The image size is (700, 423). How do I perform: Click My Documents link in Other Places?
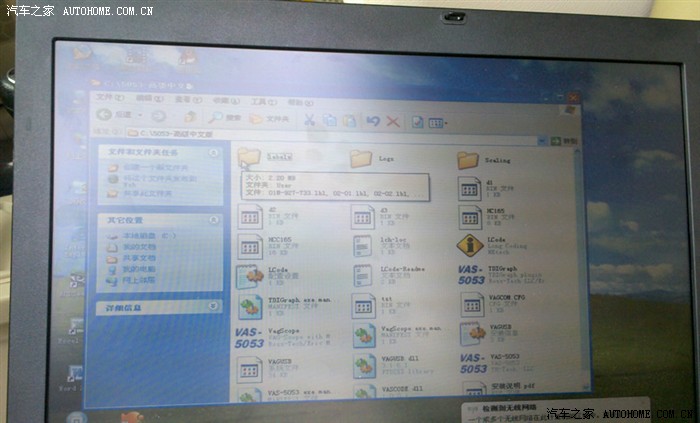(x=138, y=246)
